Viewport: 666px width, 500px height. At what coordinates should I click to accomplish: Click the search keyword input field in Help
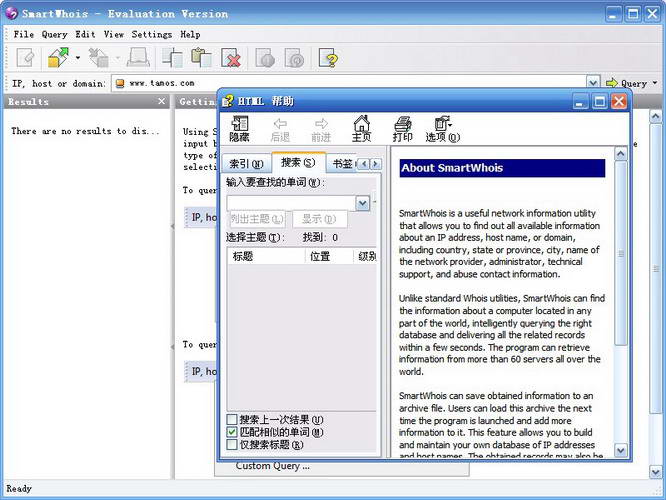pyautogui.click(x=291, y=203)
